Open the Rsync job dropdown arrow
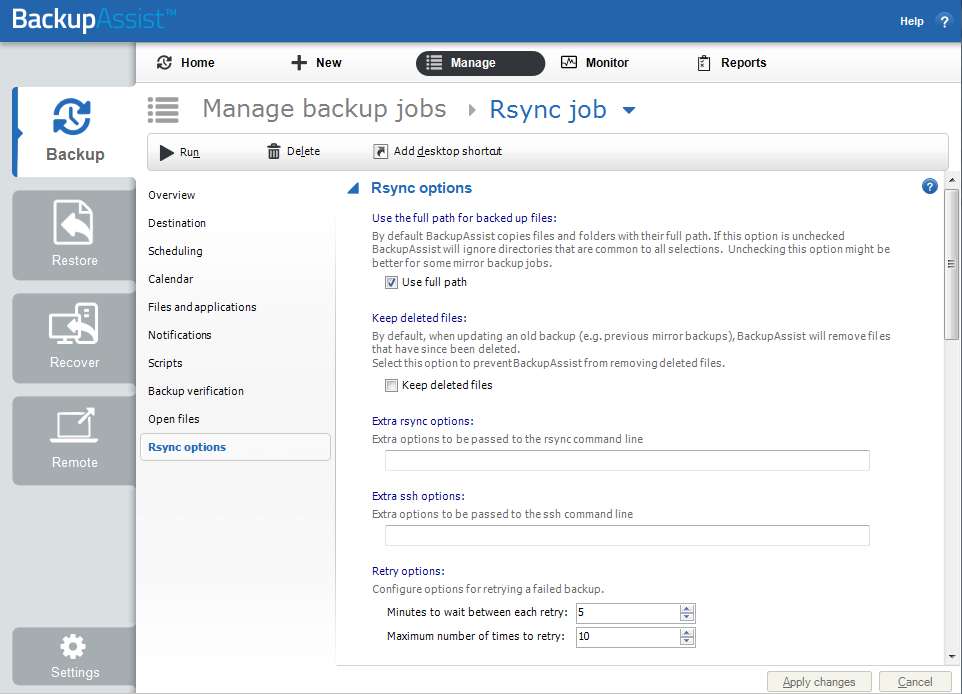962x694 pixels. pyautogui.click(x=629, y=110)
